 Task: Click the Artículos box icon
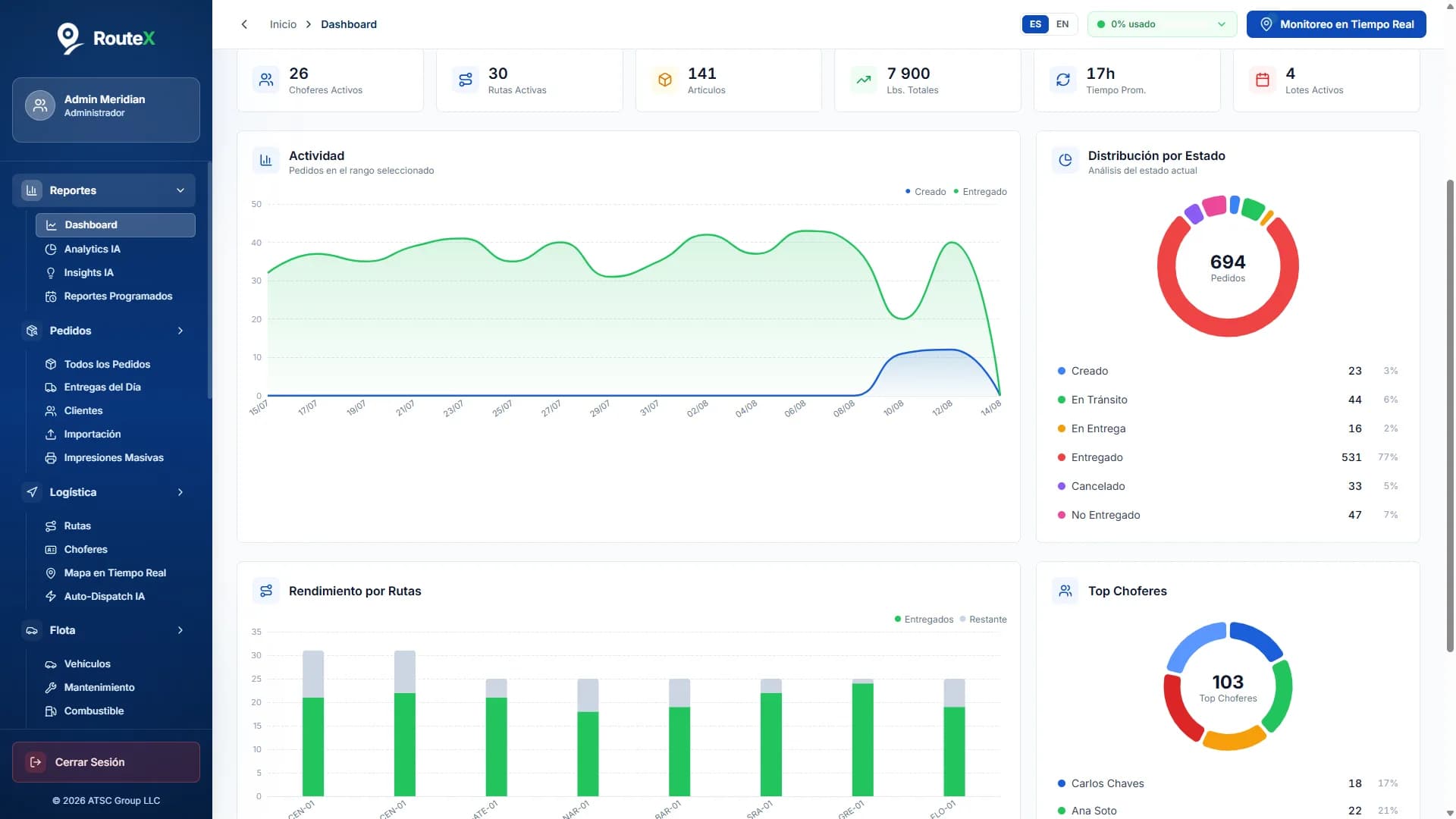[x=665, y=80]
